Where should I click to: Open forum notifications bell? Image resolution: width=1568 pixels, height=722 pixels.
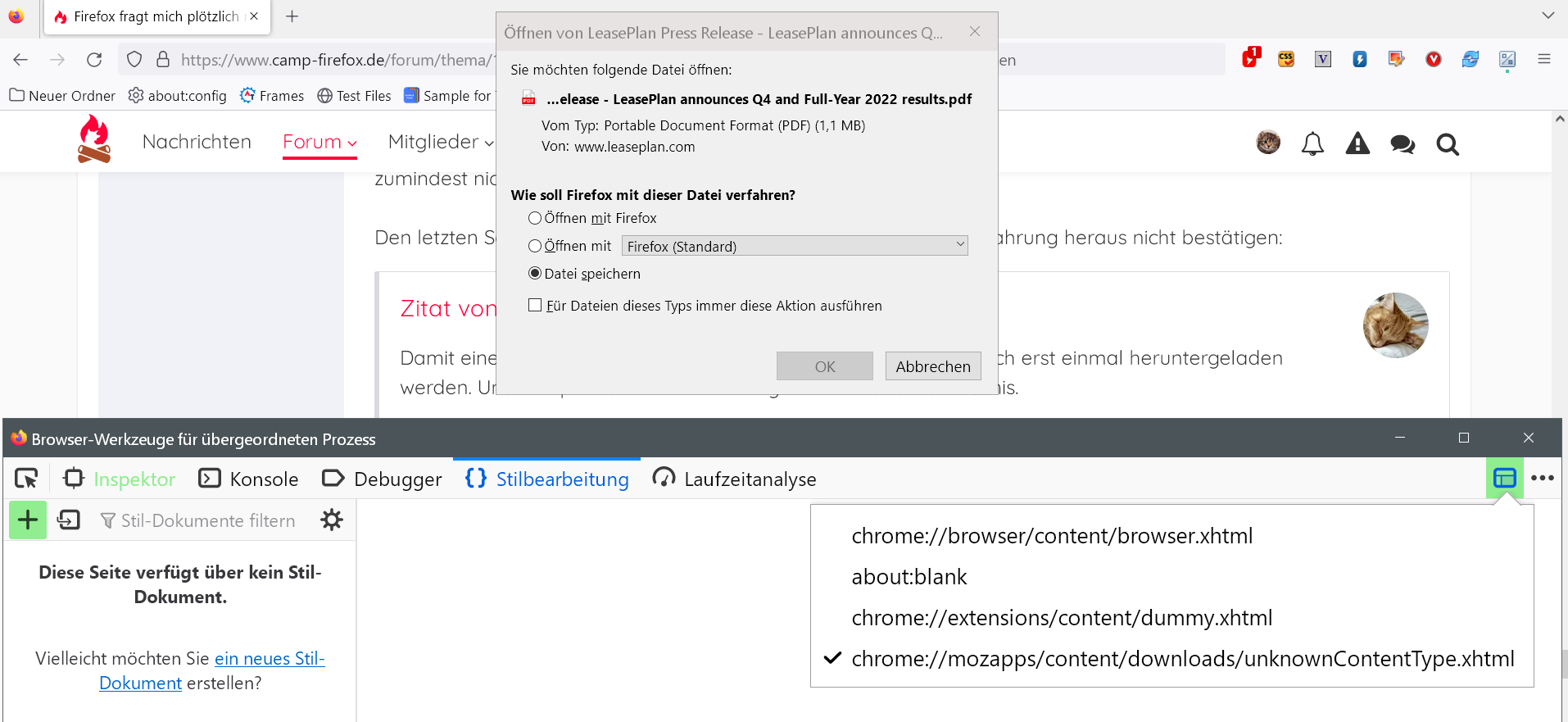coord(1312,144)
